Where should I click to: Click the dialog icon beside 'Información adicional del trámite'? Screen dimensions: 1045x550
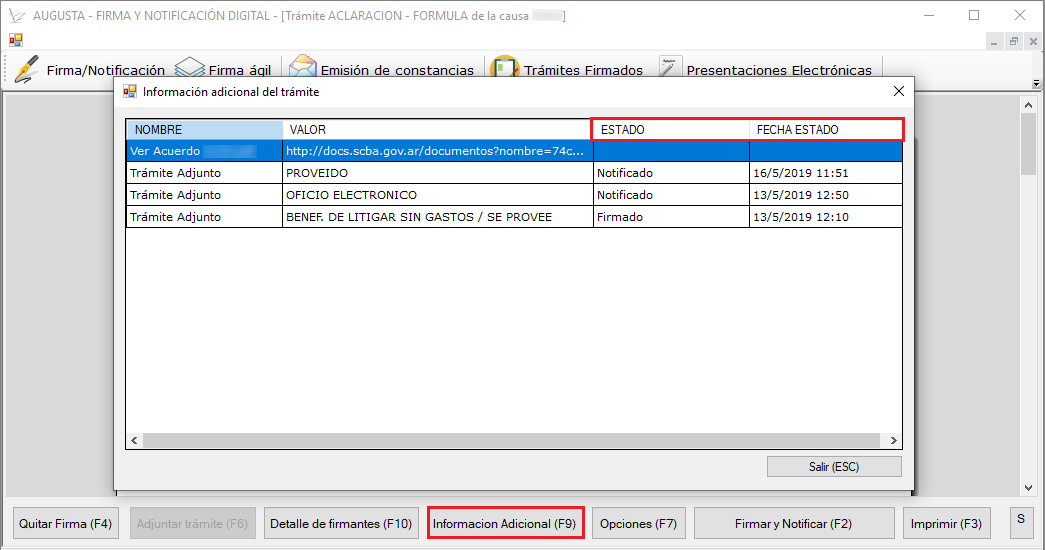pos(129,91)
